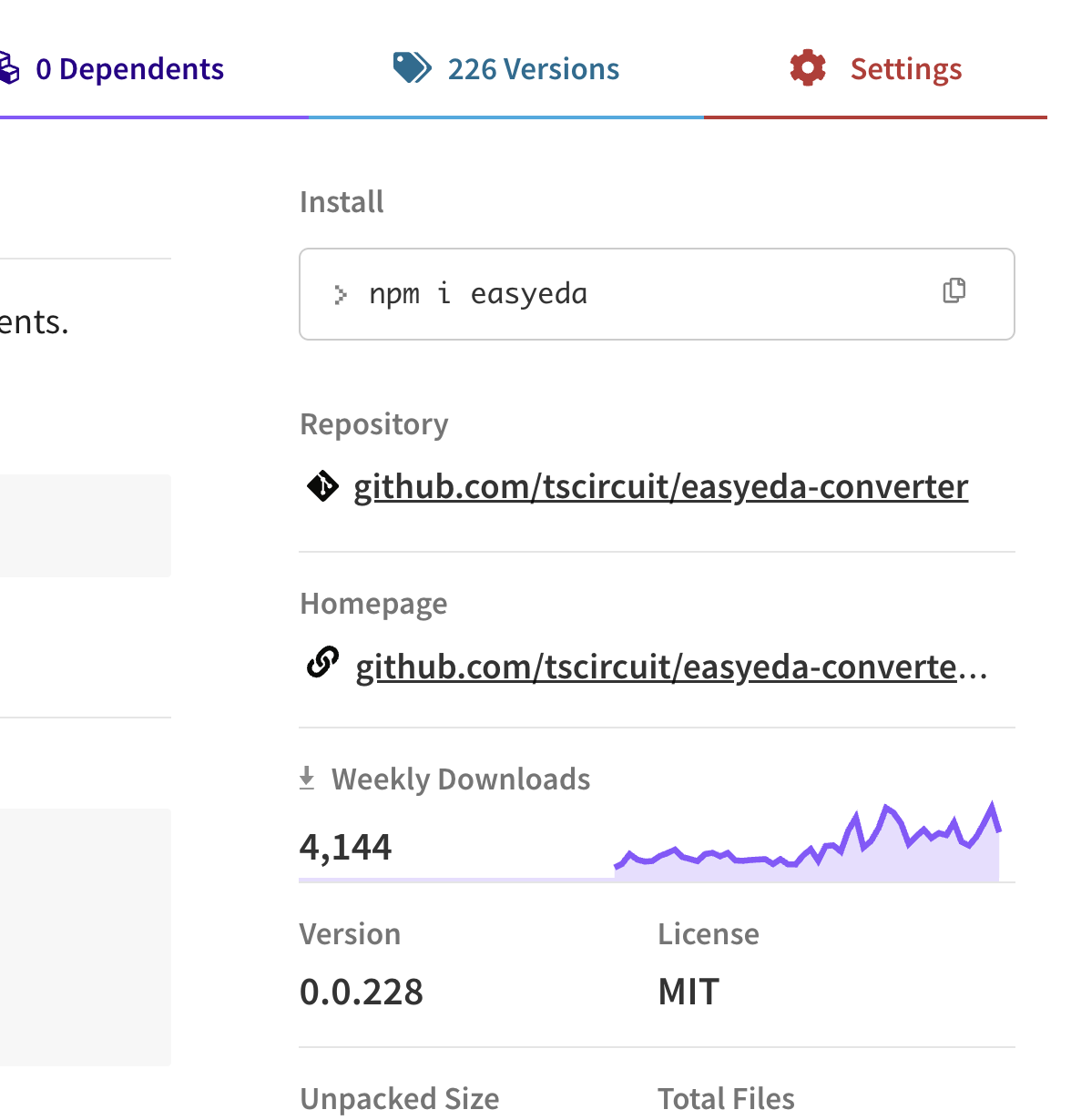Viewport: 1071px width, 1120px height.
Task: Click the 4,144 weekly downloads count
Action: [345, 848]
